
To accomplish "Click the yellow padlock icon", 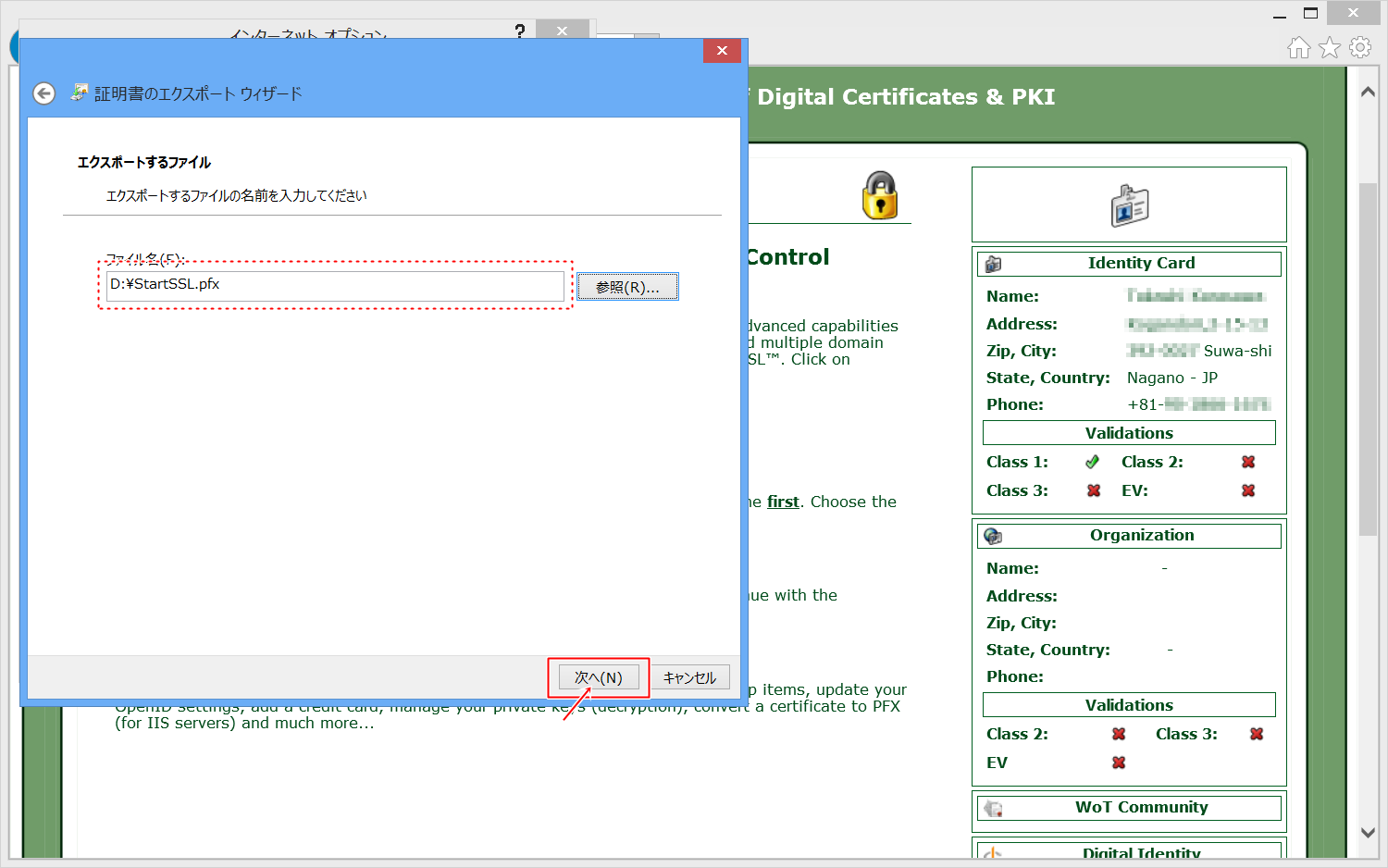I will [x=879, y=195].
